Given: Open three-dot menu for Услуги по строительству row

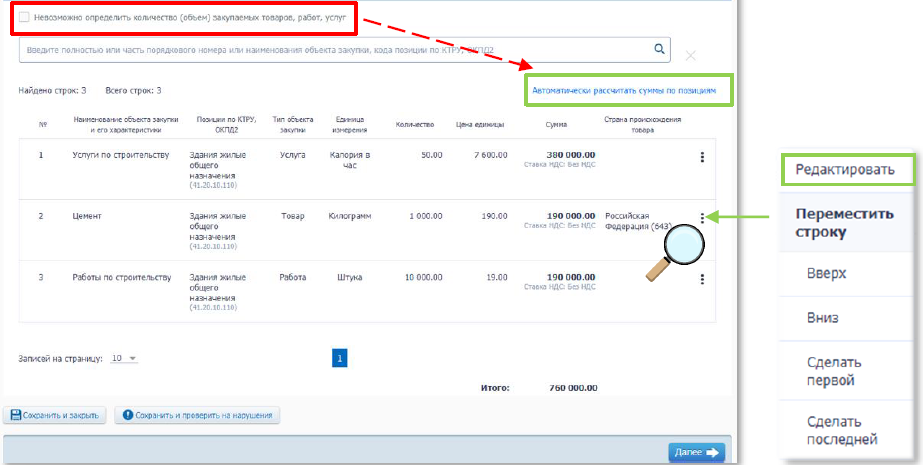Looking at the screenshot, I should [x=702, y=157].
